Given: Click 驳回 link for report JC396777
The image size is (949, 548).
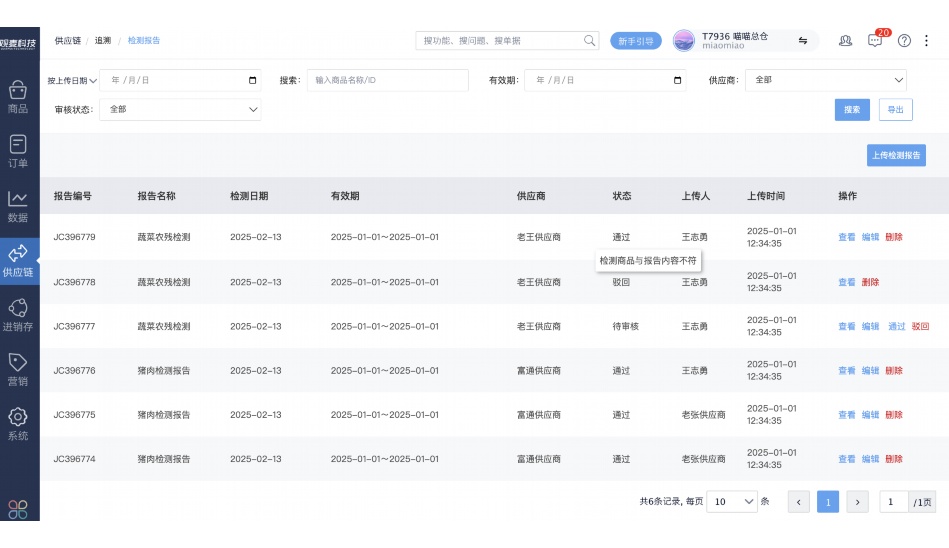Looking at the screenshot, I should tap(920, 326).
